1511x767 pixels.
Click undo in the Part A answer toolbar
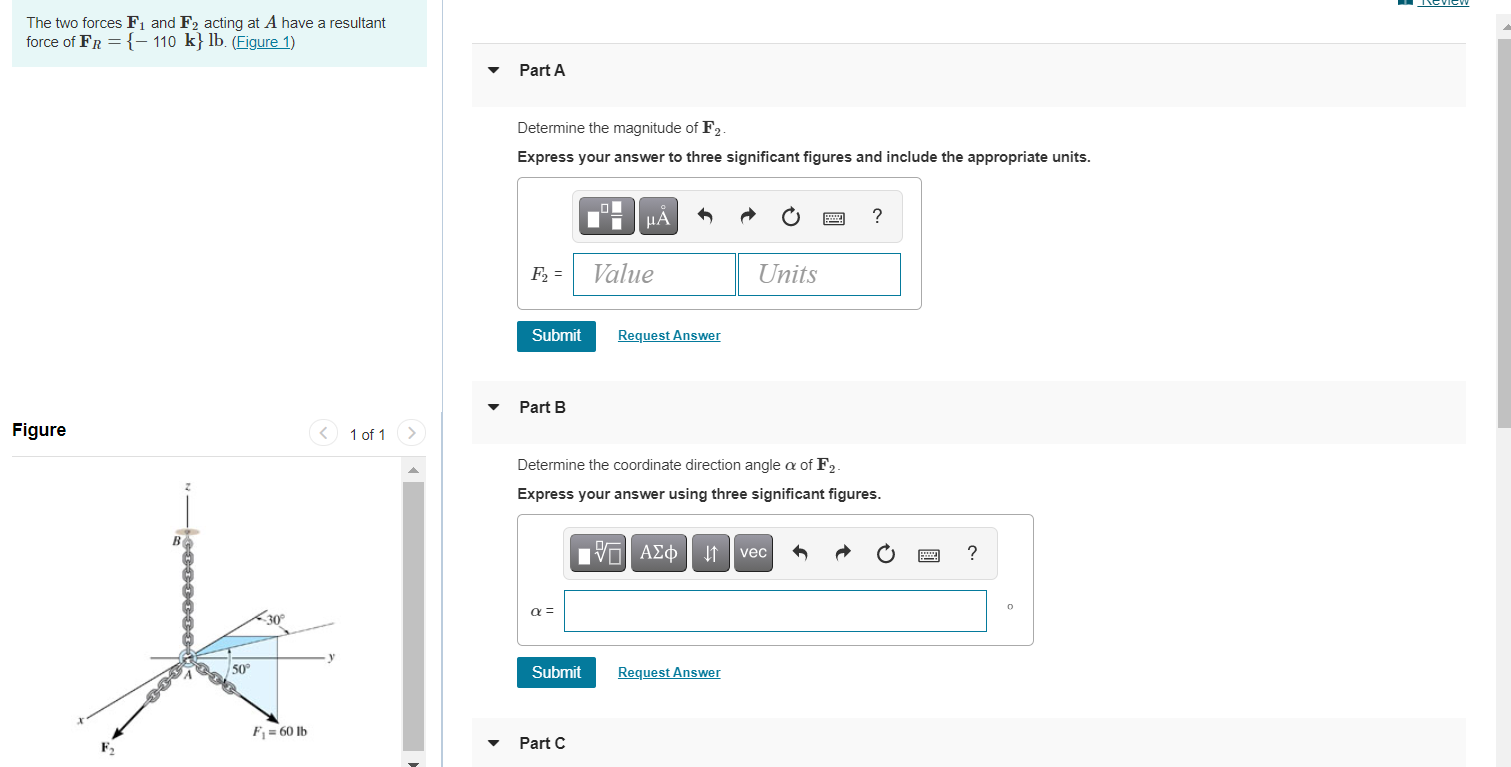click(x=705, y=216)
